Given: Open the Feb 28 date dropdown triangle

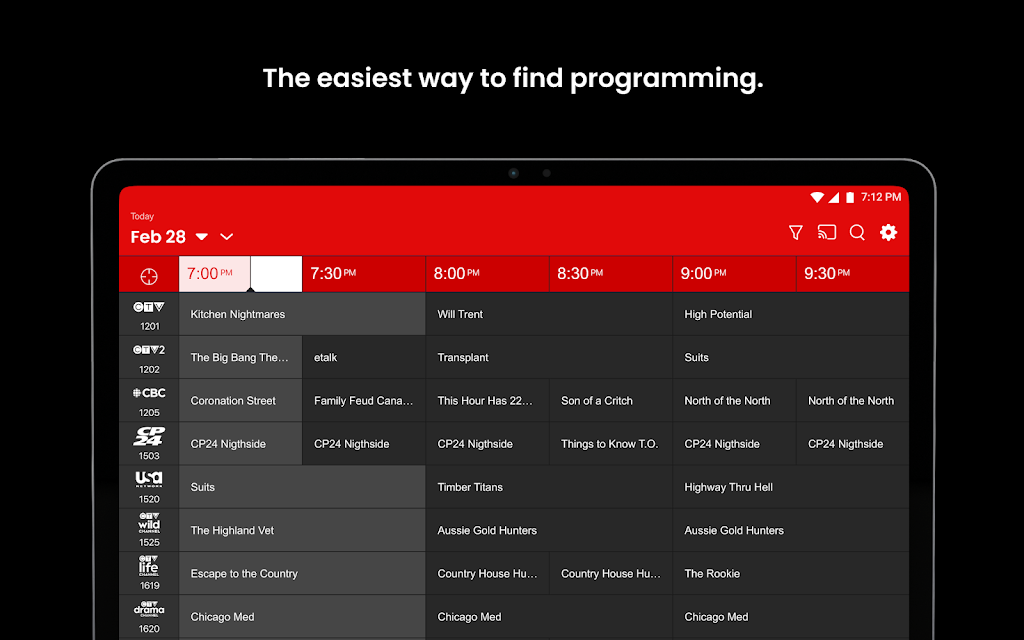Looking at the screenshot, I should click(x=201, y=238).
